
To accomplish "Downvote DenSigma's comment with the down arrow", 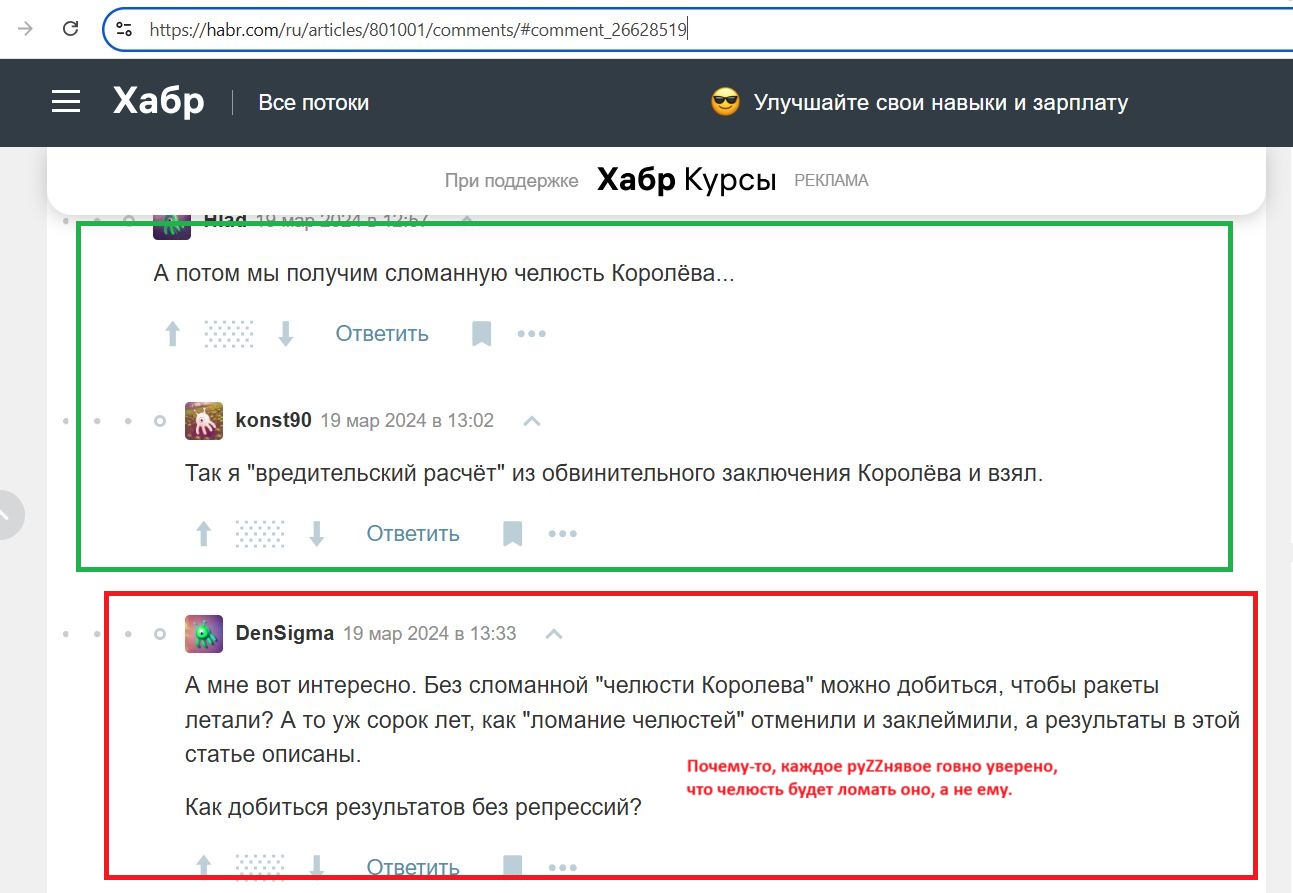I will coord(318,866).
